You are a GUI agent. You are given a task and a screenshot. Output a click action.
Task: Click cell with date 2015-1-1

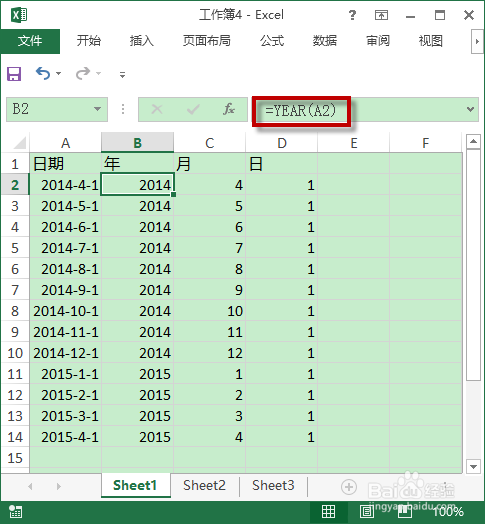click(66, 374)
